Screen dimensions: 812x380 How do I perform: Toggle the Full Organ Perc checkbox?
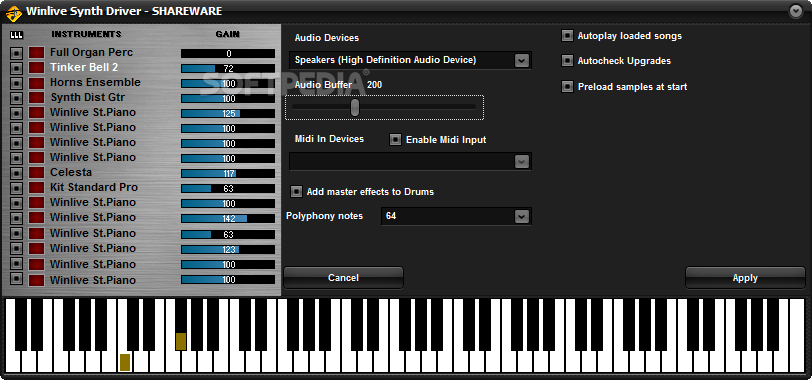pos(17,53)
